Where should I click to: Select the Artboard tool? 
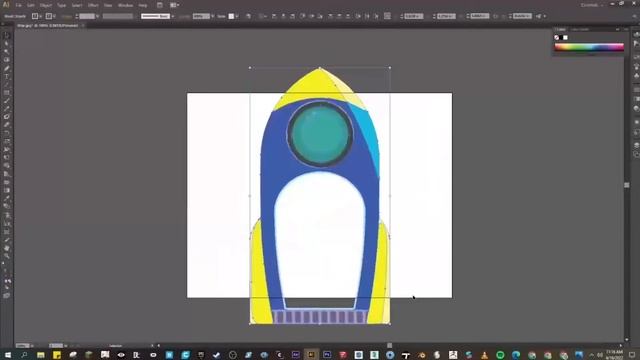click(7, 232)
